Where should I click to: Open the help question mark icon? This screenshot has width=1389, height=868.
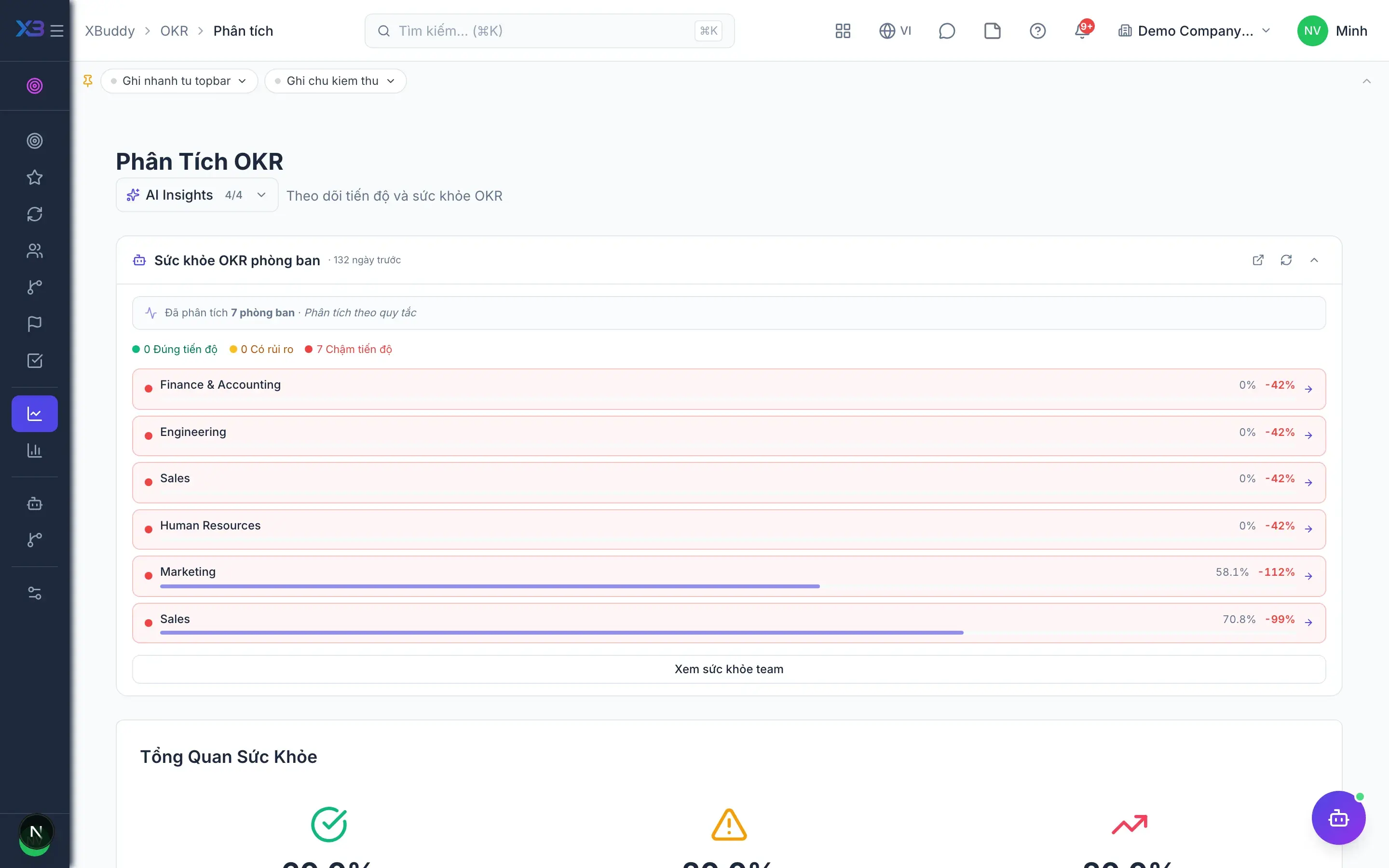coord(1037,30)
